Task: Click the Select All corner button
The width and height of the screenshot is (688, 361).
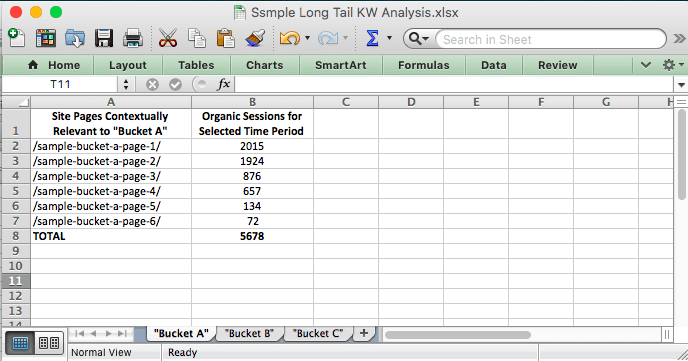Action: pos(16,102)
